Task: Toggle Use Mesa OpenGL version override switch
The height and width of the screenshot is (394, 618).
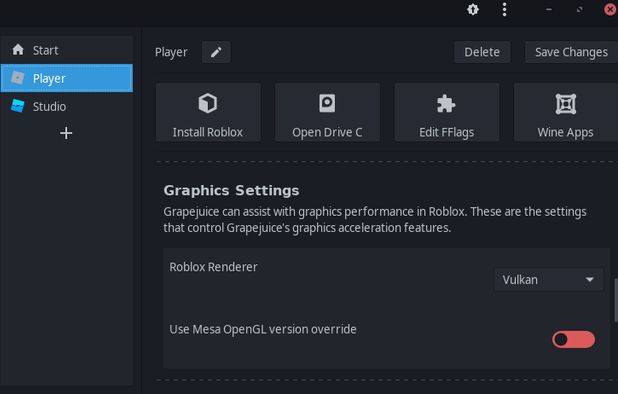Action: point(573,340)
